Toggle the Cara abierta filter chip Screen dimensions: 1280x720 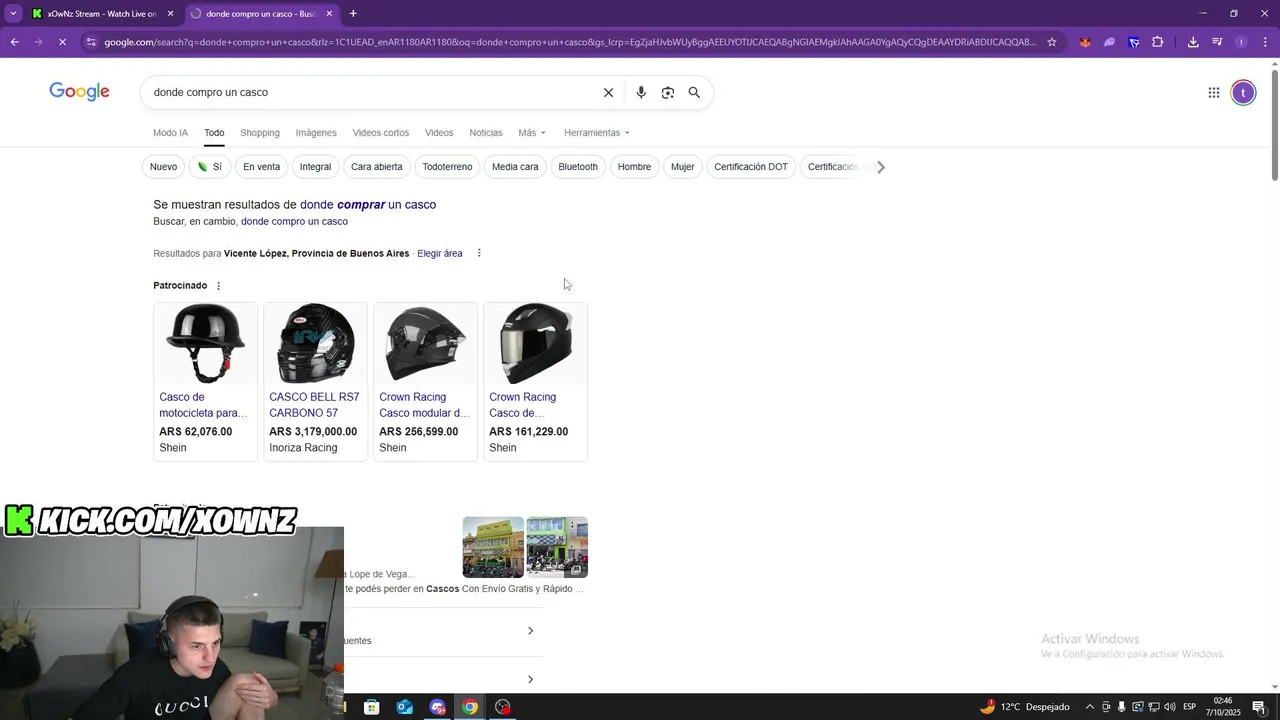377,167
